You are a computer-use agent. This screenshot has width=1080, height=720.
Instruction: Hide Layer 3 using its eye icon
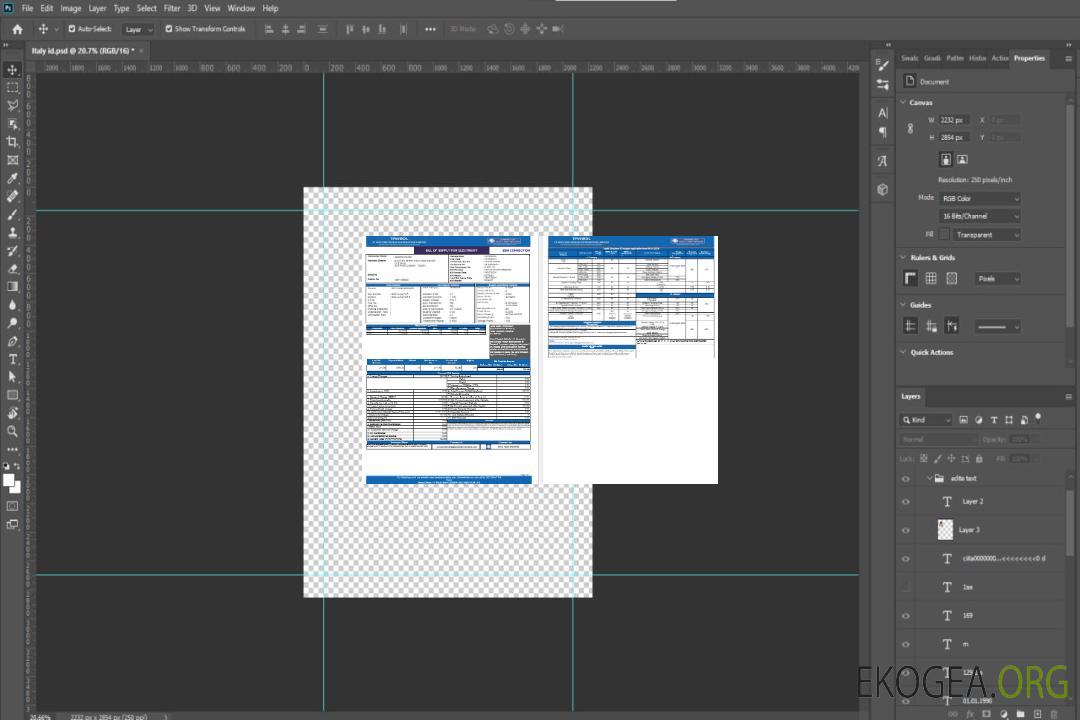pos(906,530)
